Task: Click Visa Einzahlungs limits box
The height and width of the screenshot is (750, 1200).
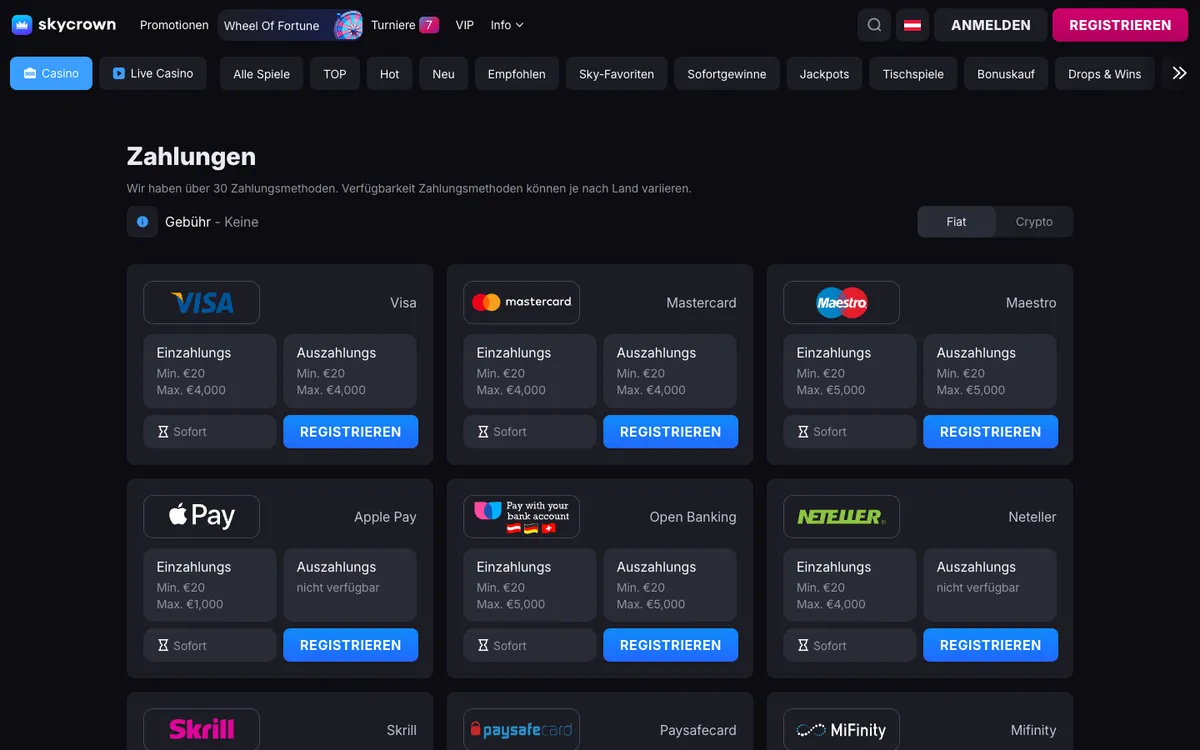Action: click(x=210, y=371)
